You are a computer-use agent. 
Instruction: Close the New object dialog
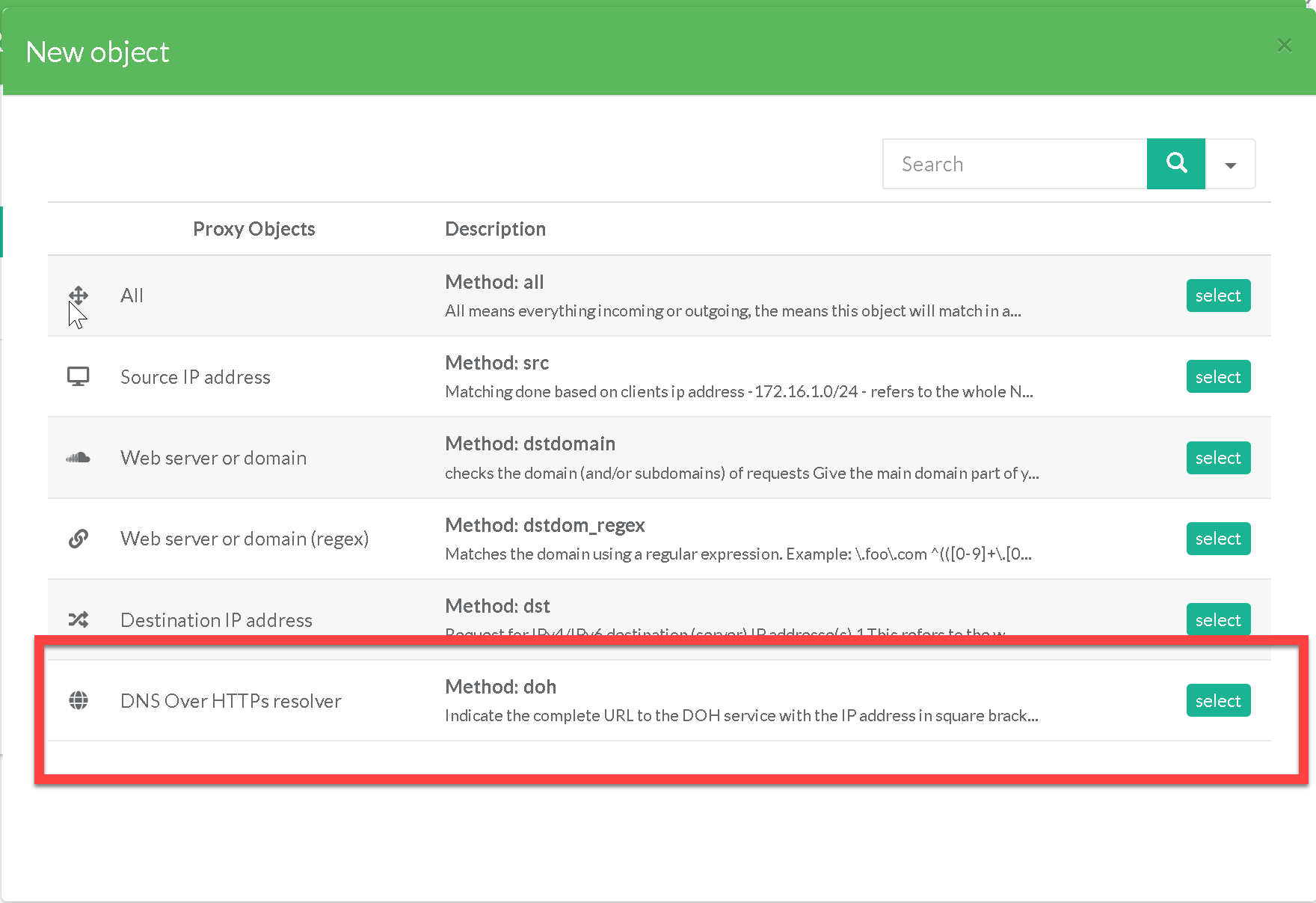pos(1284,46)
